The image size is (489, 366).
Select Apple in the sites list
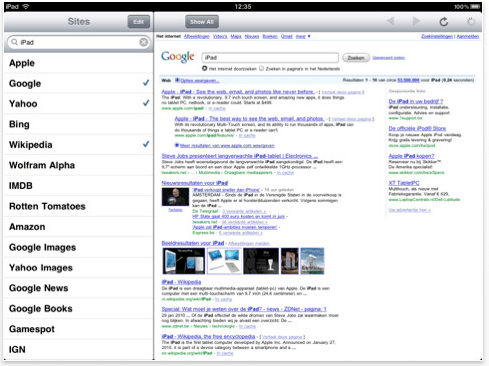79,63
